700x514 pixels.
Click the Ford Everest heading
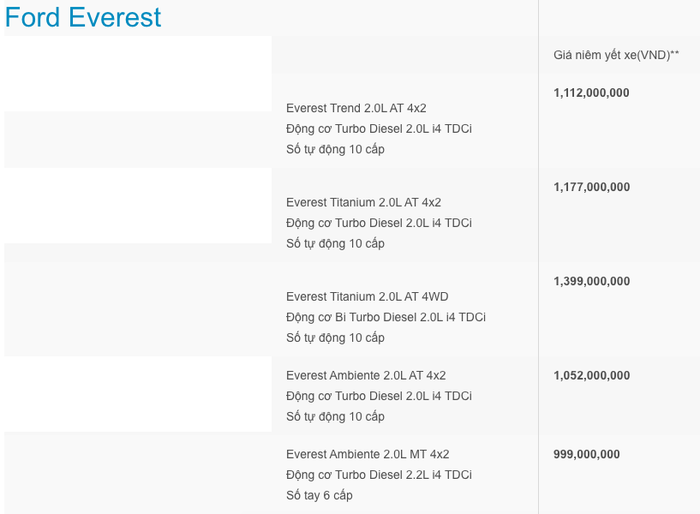[83, 17]
